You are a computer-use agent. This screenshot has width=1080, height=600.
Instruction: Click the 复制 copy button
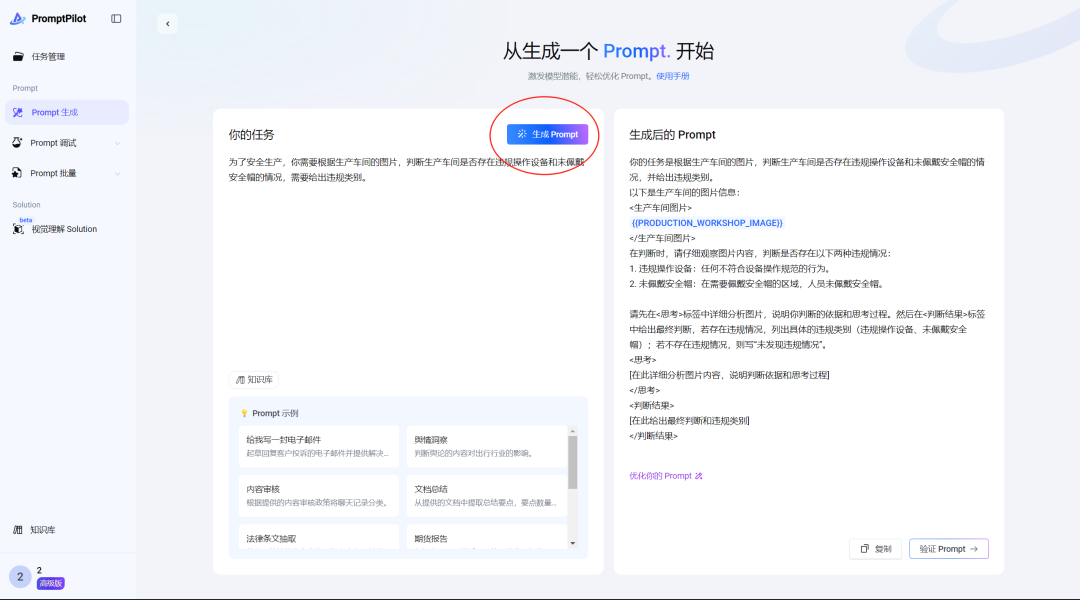coord(875,549)
